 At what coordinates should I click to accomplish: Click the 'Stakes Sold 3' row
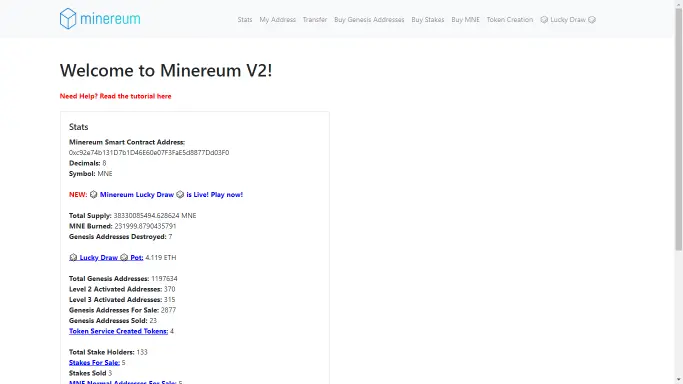click(91, 373)
